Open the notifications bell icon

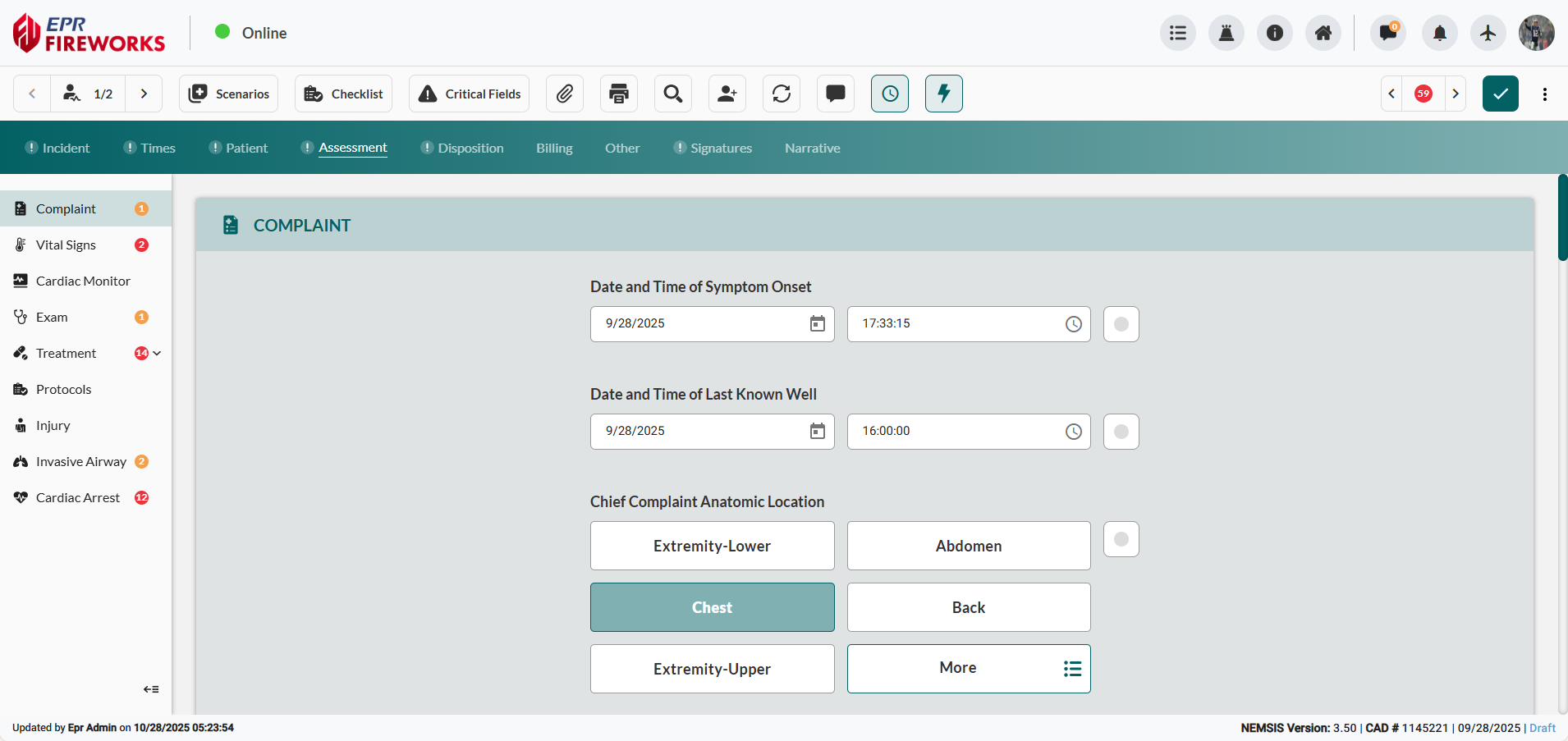(1439, 33)
